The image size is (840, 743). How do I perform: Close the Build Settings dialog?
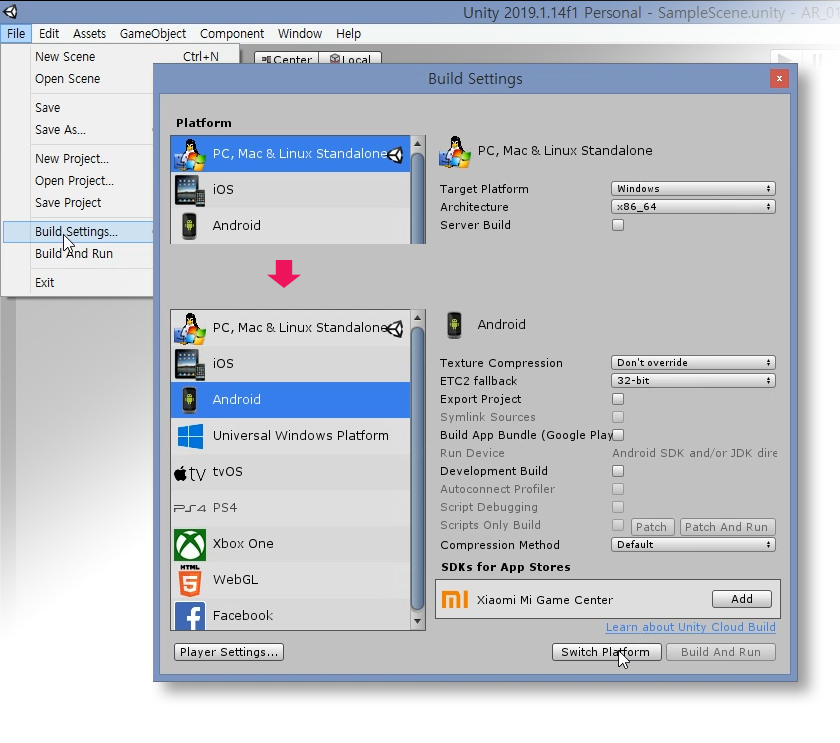[x=779, y=79]
